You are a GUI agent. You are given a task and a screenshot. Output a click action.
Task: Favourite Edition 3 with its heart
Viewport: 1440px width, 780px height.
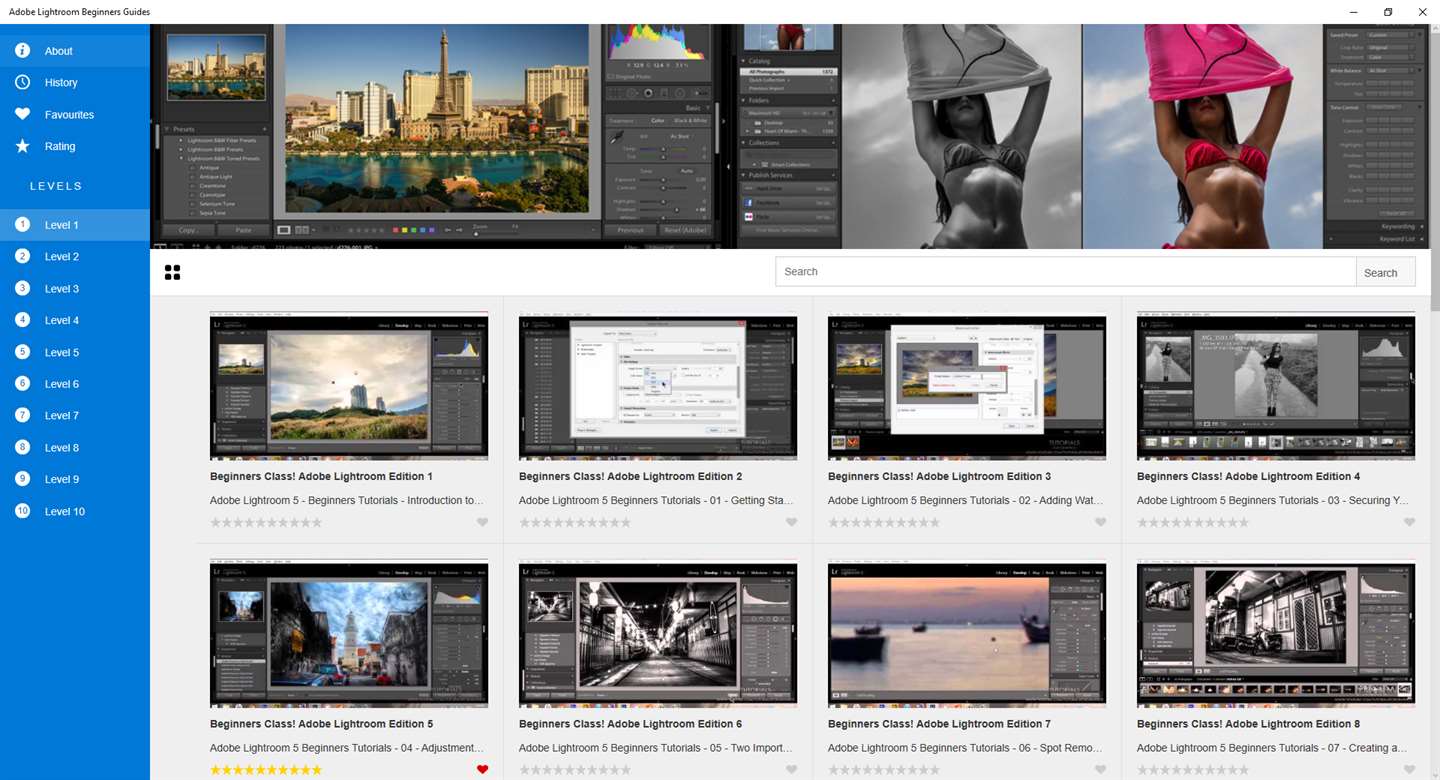click(1100, 522)
